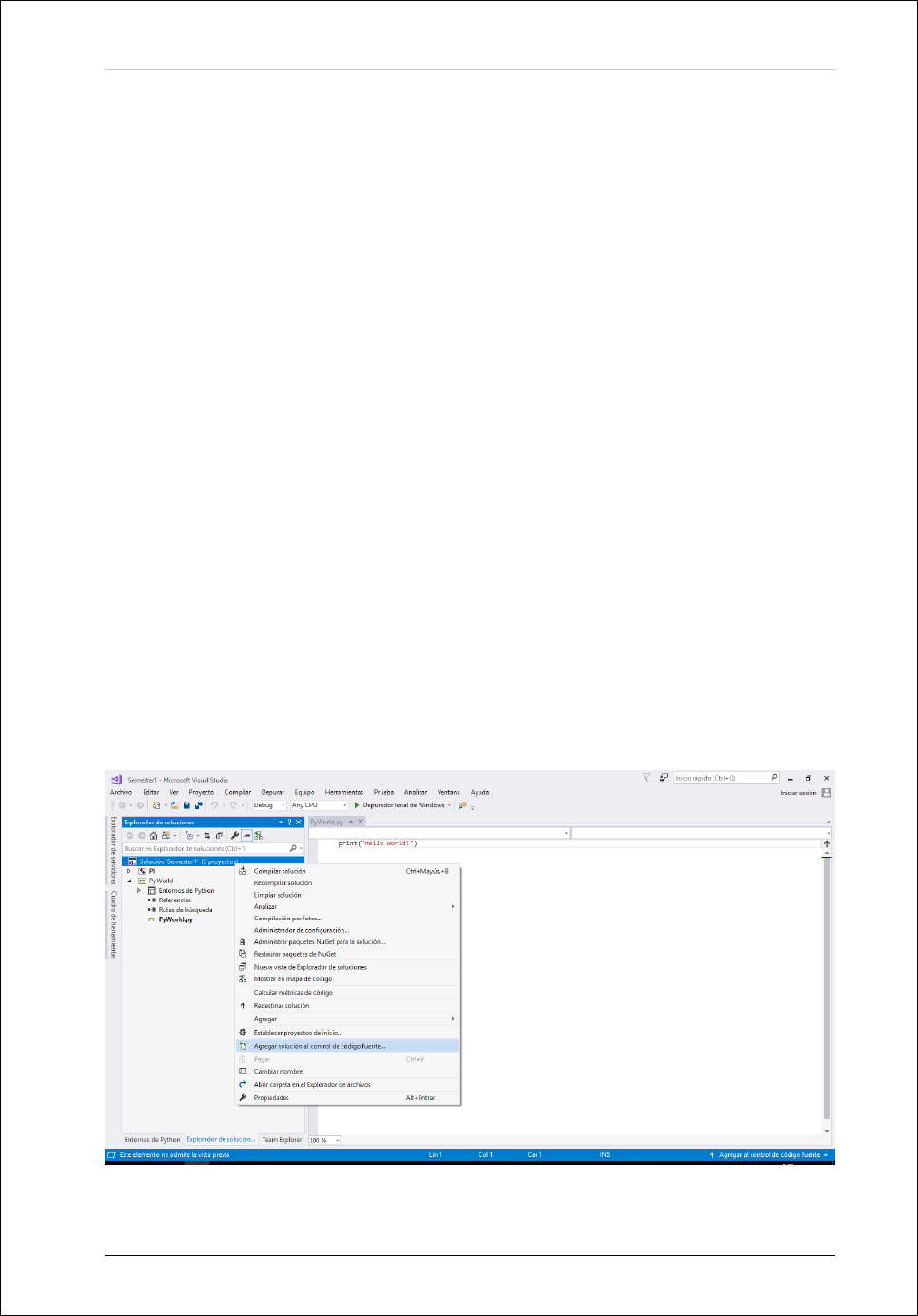
Task: Start Depurador local de Windows
Action: [400, 805]
